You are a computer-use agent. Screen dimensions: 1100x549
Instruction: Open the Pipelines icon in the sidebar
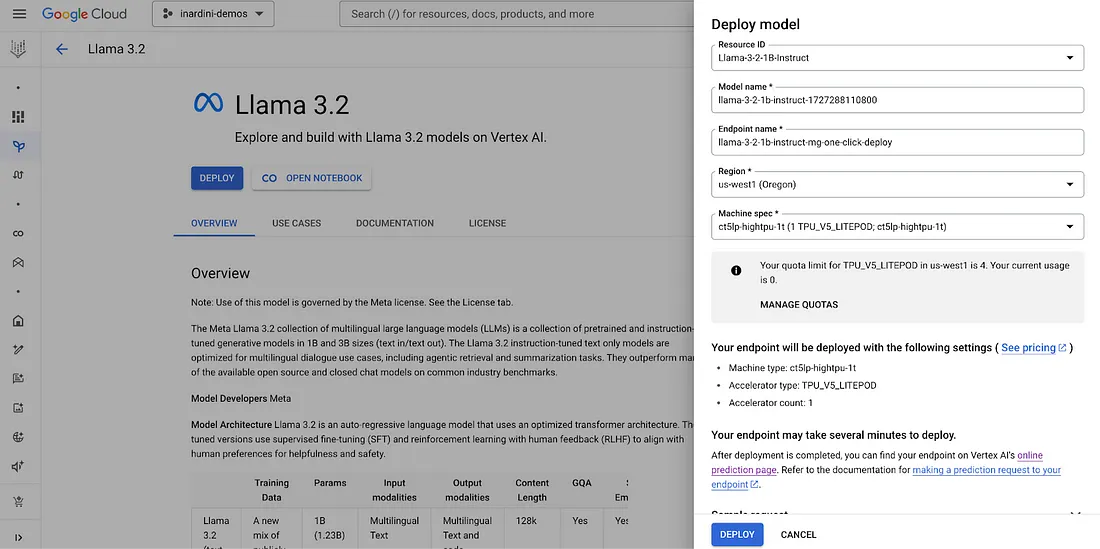tap(19, 175)
